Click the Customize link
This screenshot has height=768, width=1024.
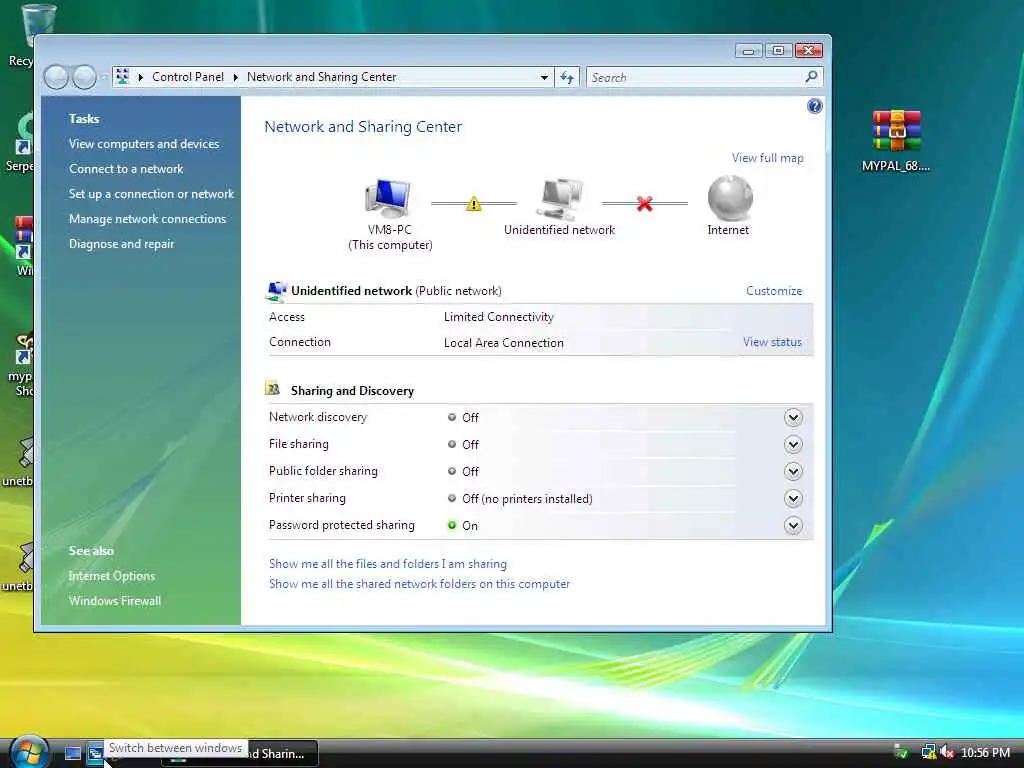(774, 291)
